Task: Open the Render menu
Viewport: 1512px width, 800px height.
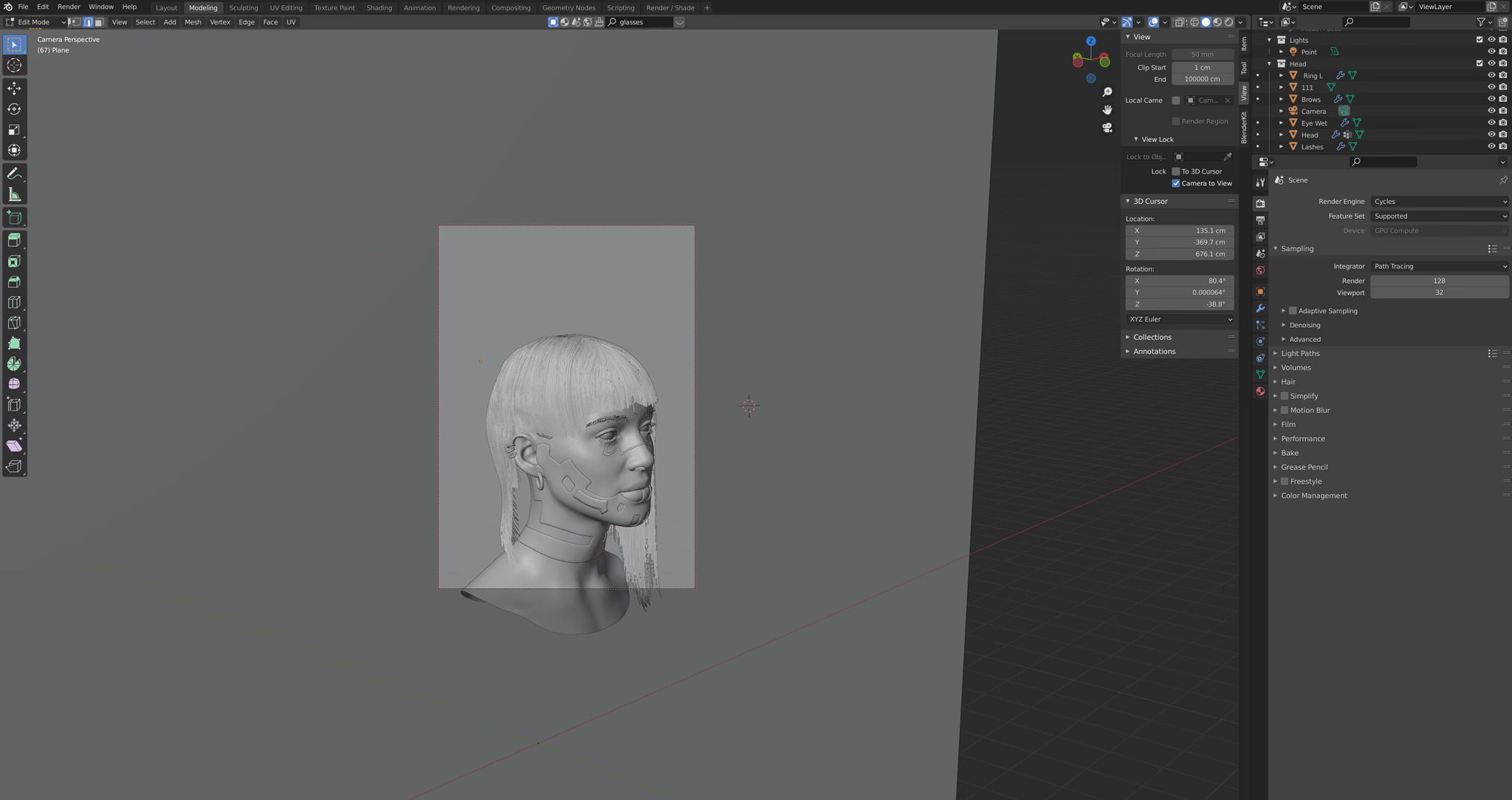Action: point(69,7)
